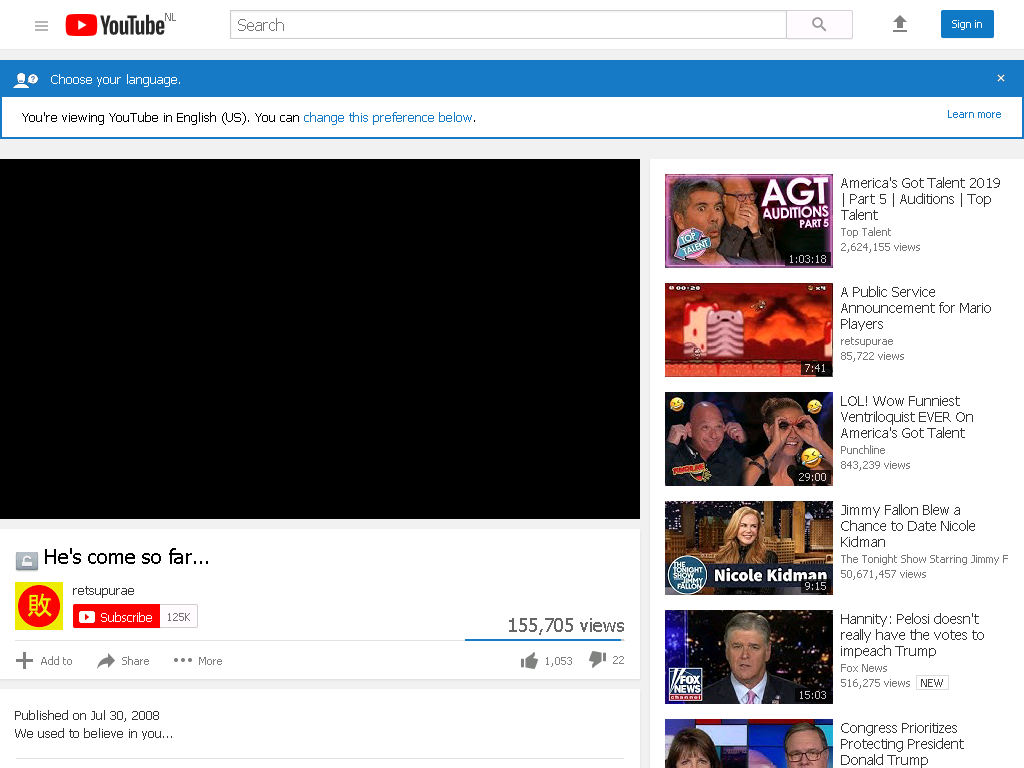Click the black video player area
Viewport: 1024px width, 768px height.
[x=320, y=339]
